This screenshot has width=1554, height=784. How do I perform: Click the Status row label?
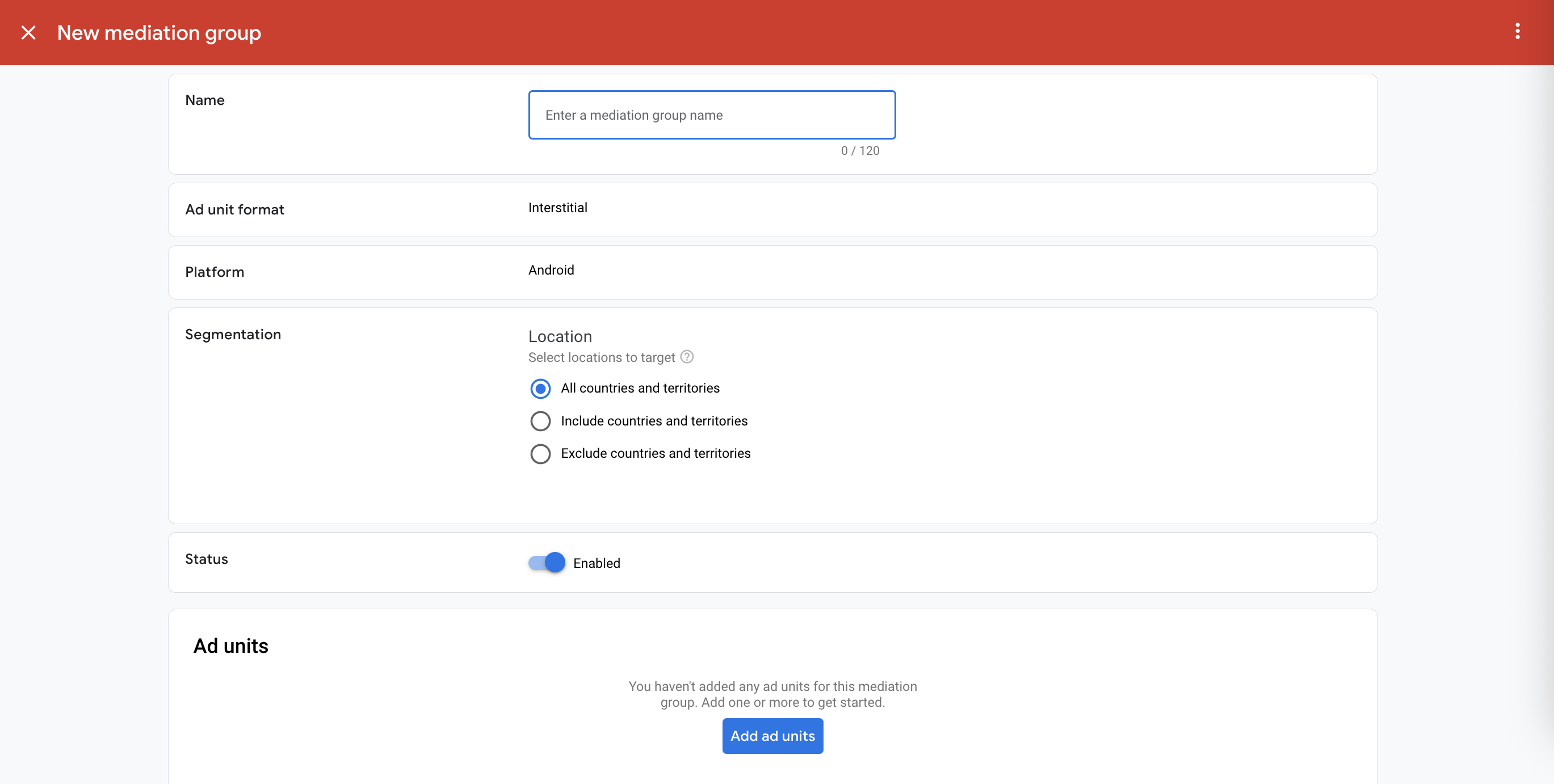[207, 559]
